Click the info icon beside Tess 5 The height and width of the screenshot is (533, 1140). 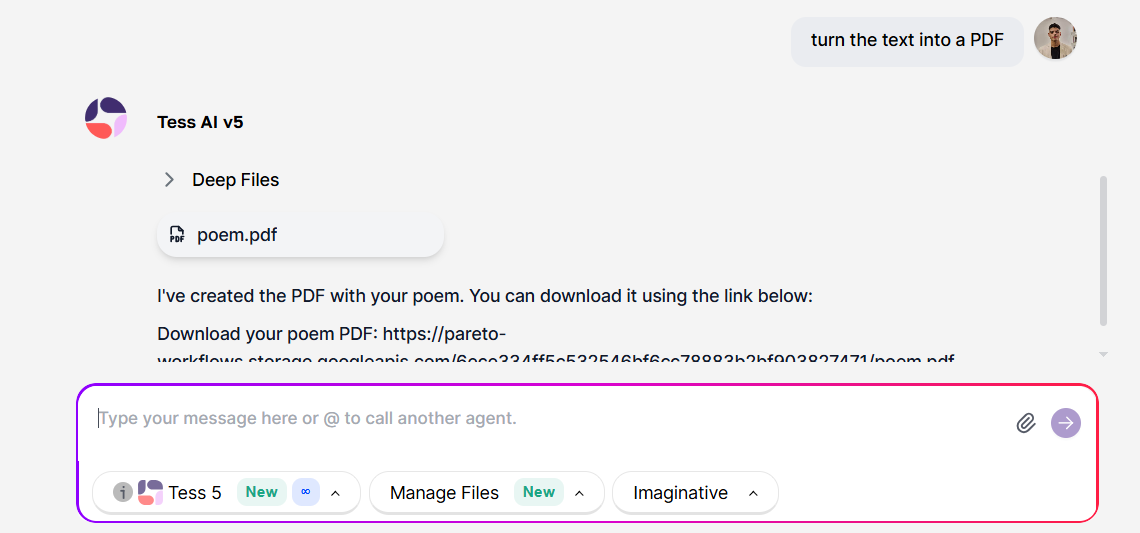click(122, 492)
